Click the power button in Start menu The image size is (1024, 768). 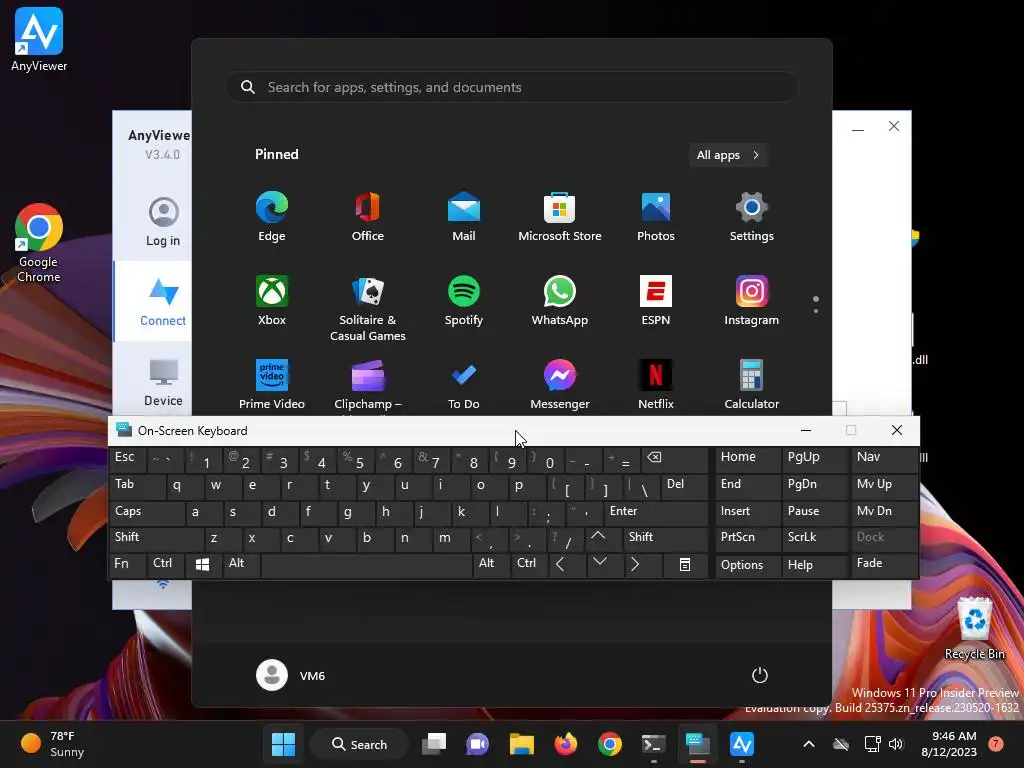pos(760,675)
